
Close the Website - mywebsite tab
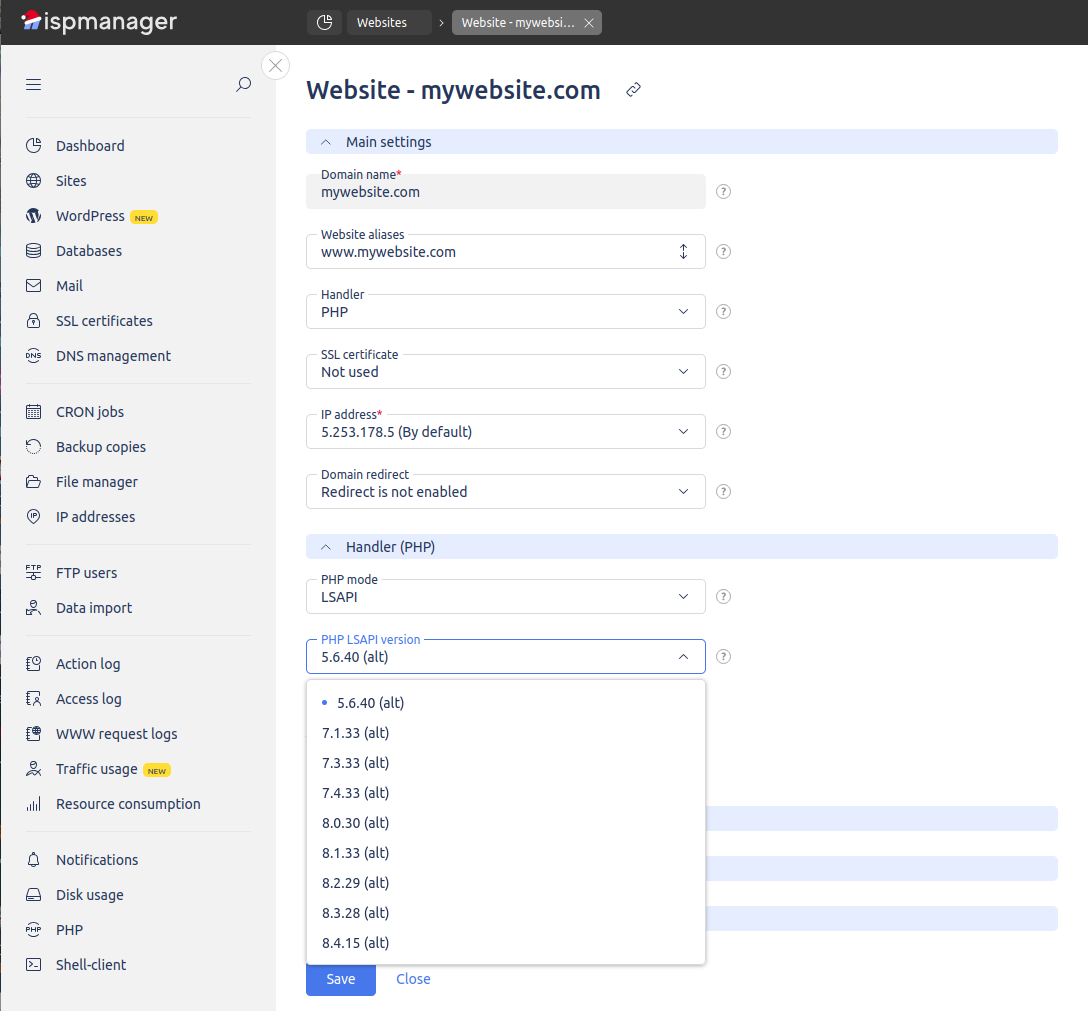pyautogui.click(x=589, y=23)
